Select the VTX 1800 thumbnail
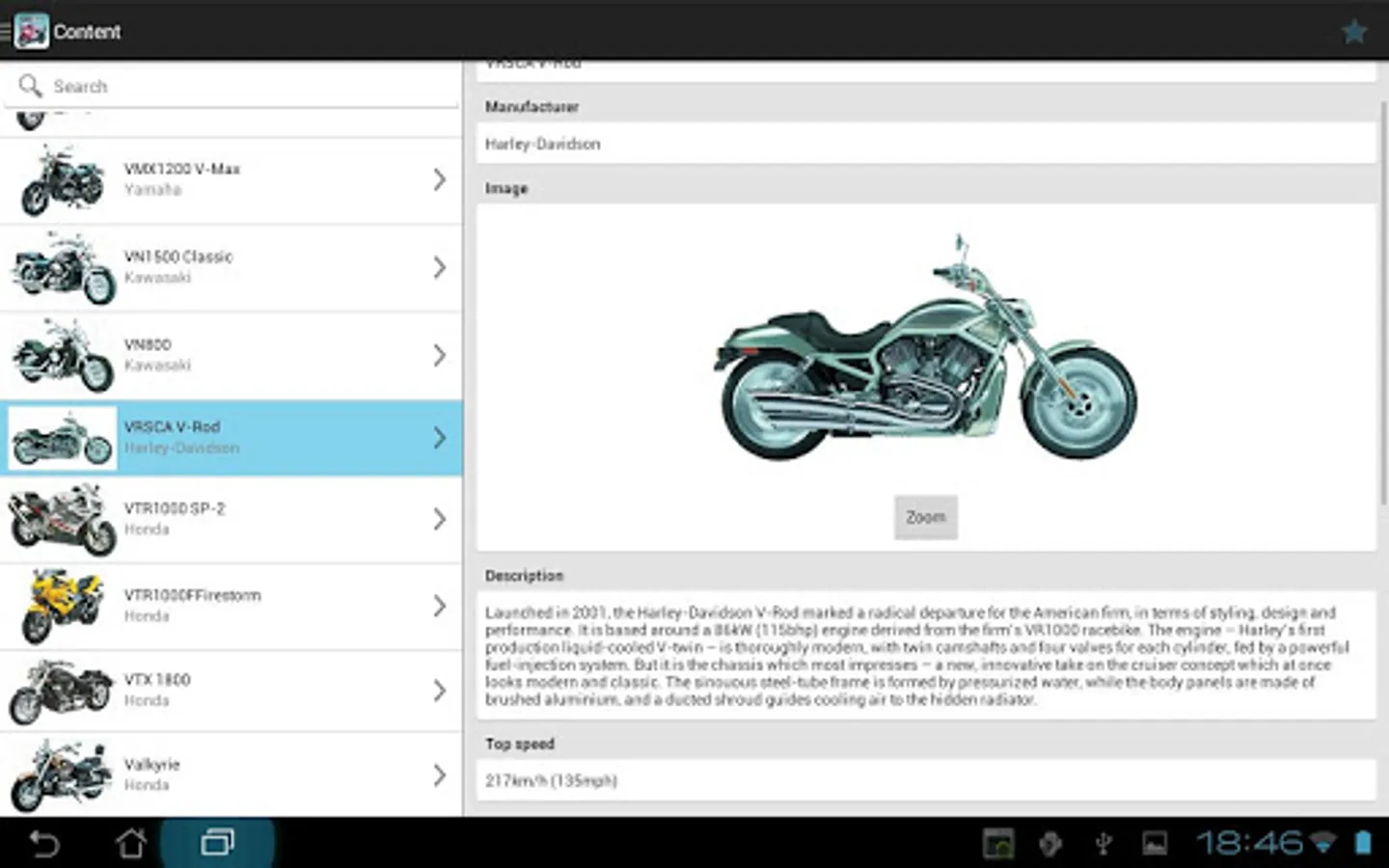 63,692
